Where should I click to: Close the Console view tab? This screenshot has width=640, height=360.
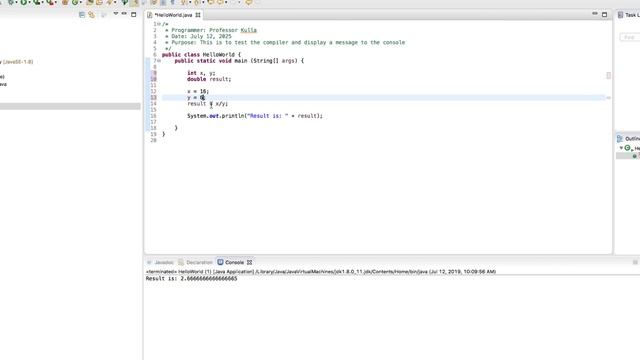click(x=249, y=262)
